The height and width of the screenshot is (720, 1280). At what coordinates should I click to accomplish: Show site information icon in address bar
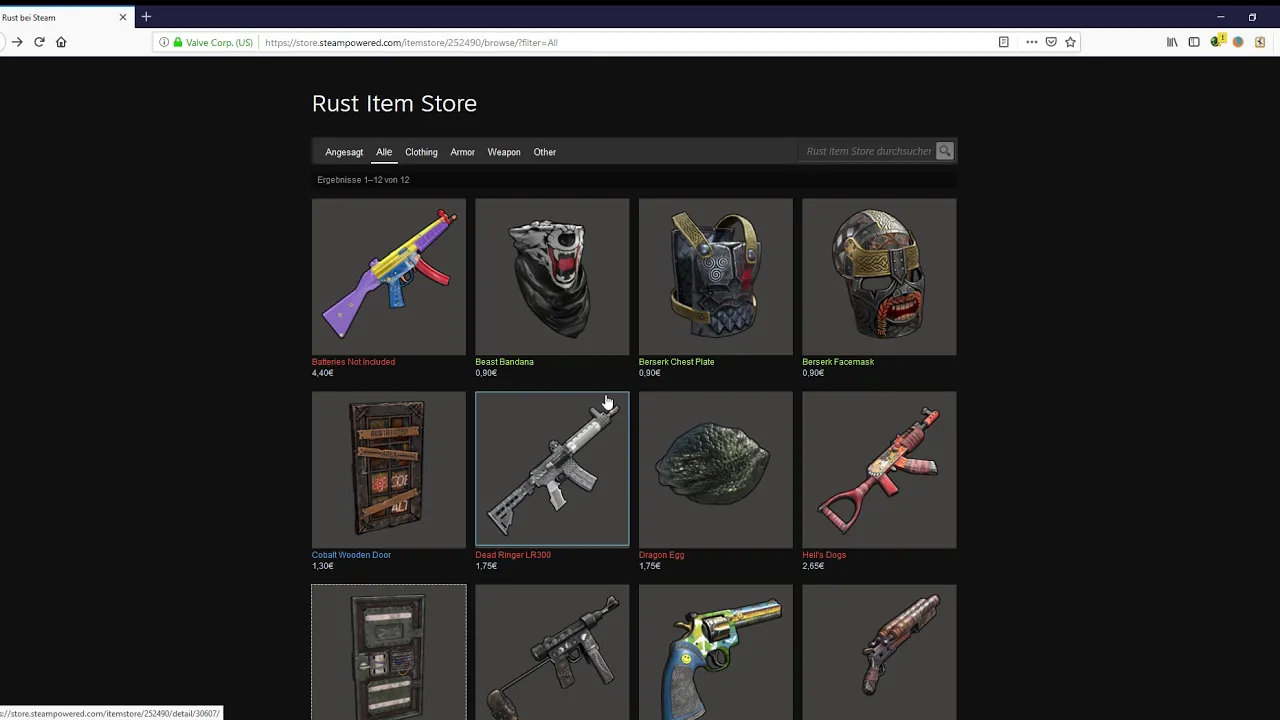(x=164, y=42)
